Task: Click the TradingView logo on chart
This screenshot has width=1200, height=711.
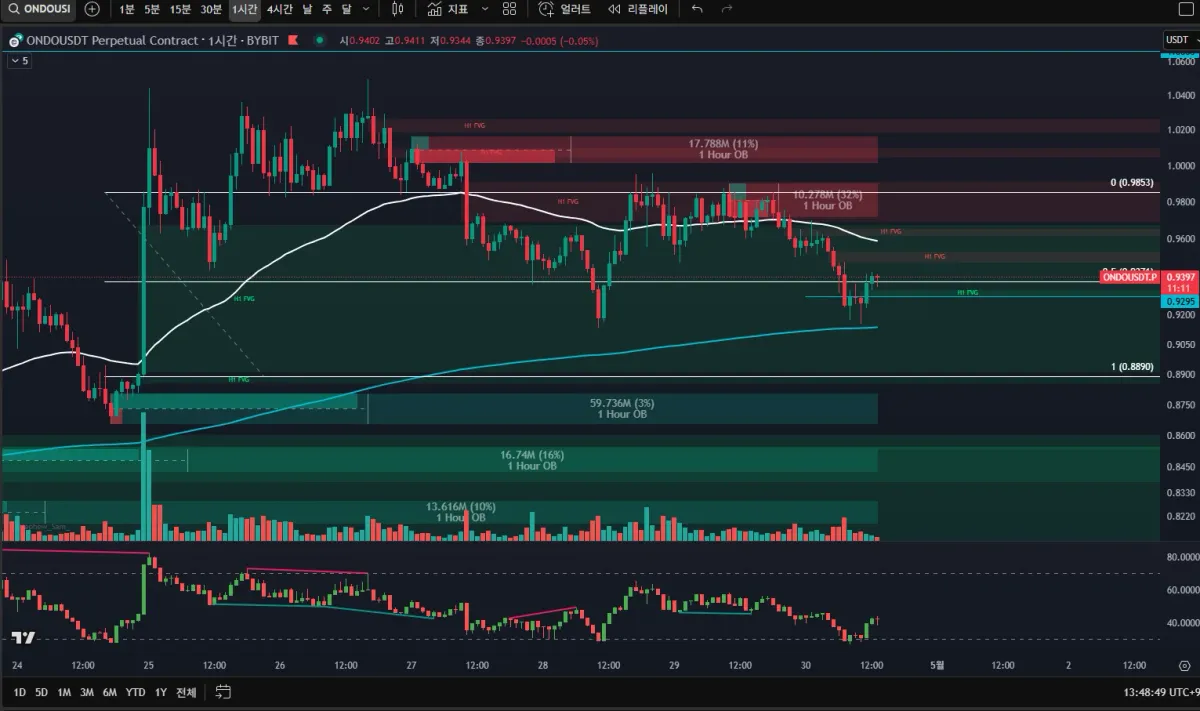Action: [24, 637]
